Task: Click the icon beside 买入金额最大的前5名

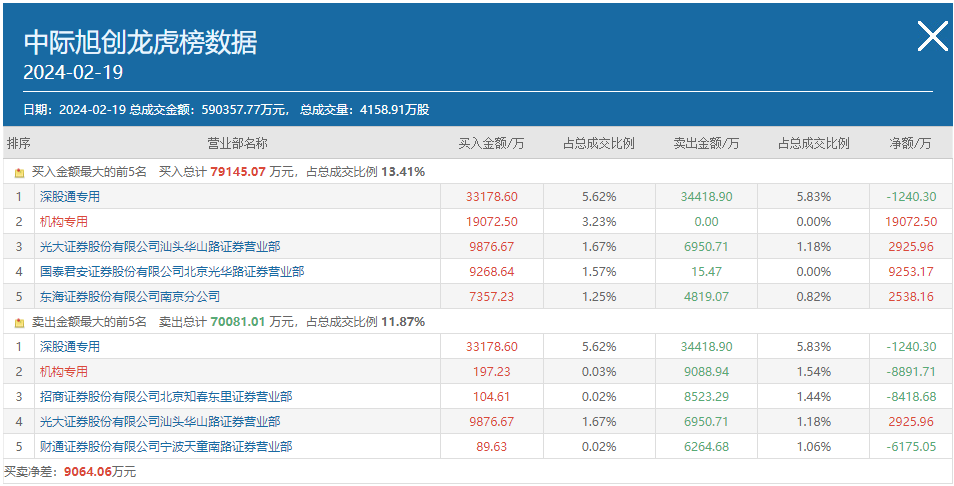Action: tap(19, 173)
